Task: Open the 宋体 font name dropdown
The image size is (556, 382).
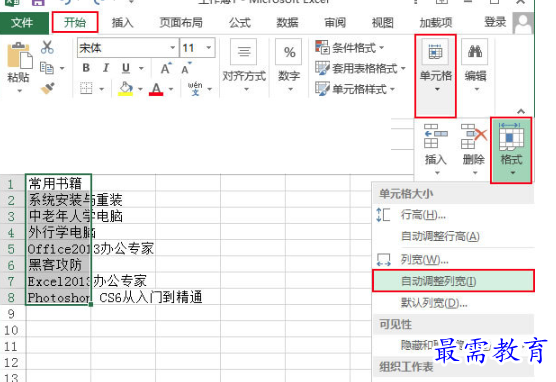Action: pos(173,48)
